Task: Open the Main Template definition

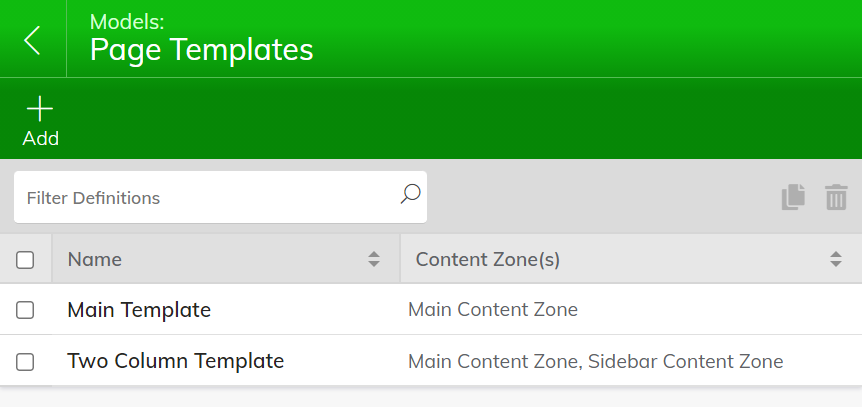Action: [139, 310]
